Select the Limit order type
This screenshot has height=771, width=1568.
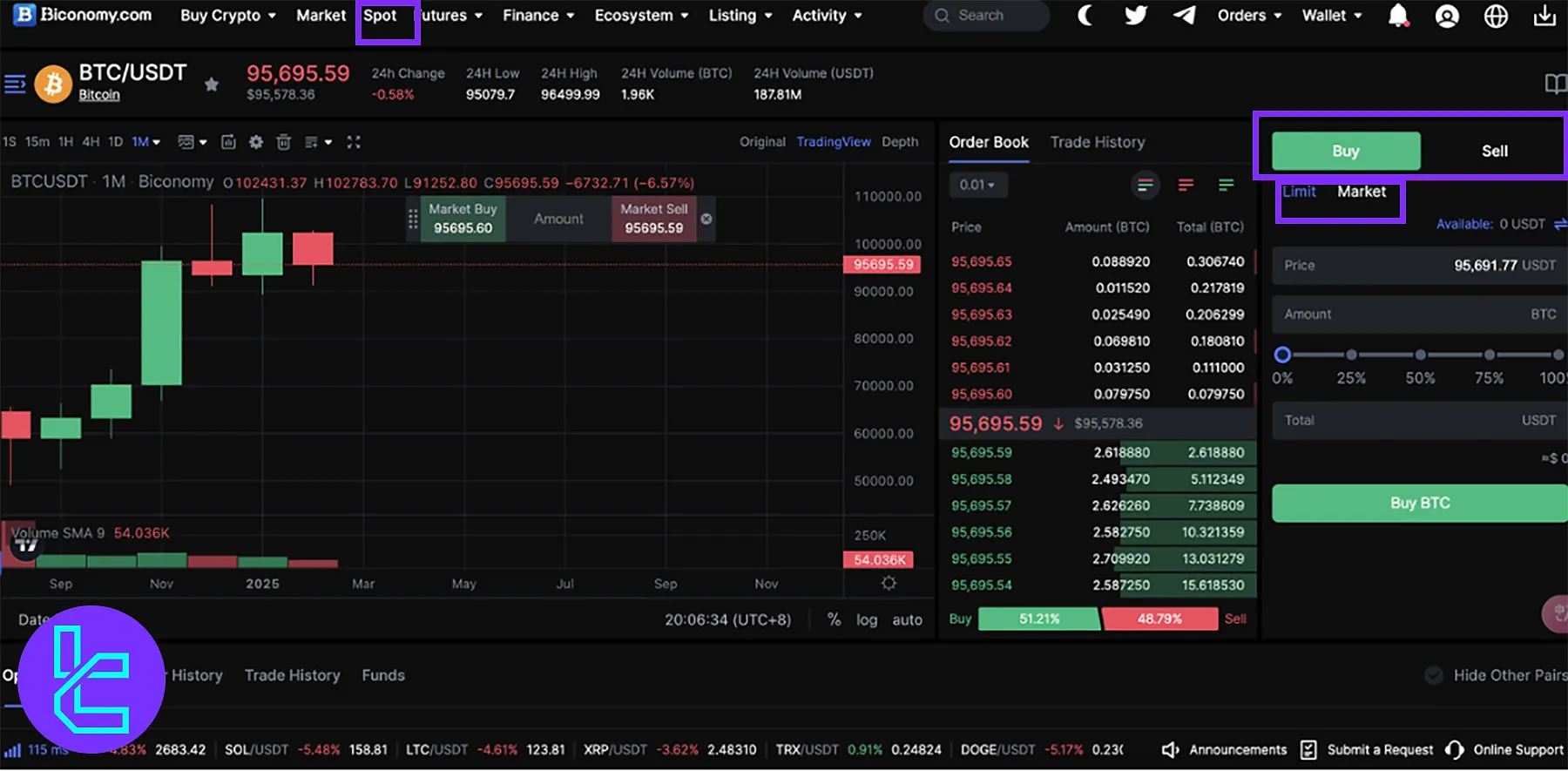[x=1299, y=192]
